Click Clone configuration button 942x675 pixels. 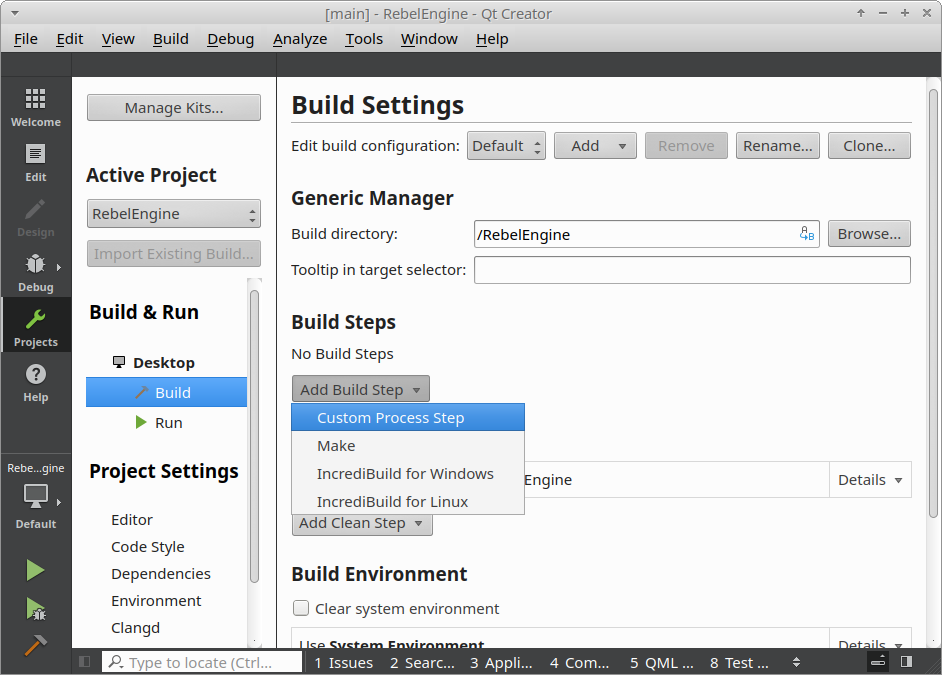pos(869,146)
